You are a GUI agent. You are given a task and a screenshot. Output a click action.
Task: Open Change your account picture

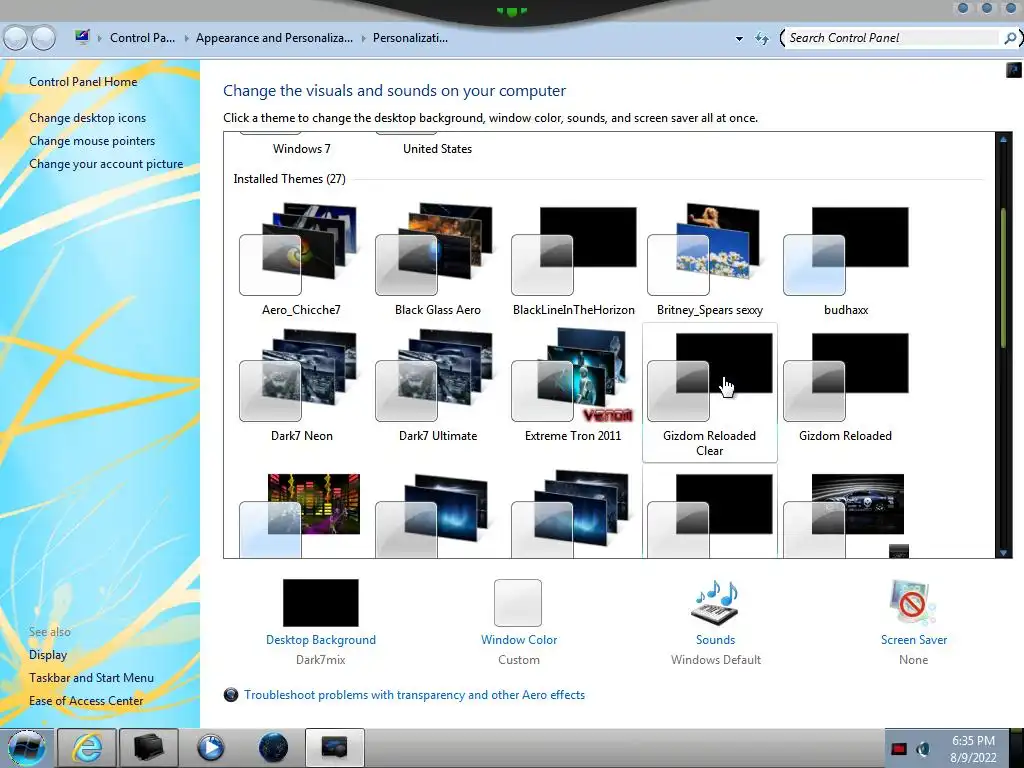106,164
